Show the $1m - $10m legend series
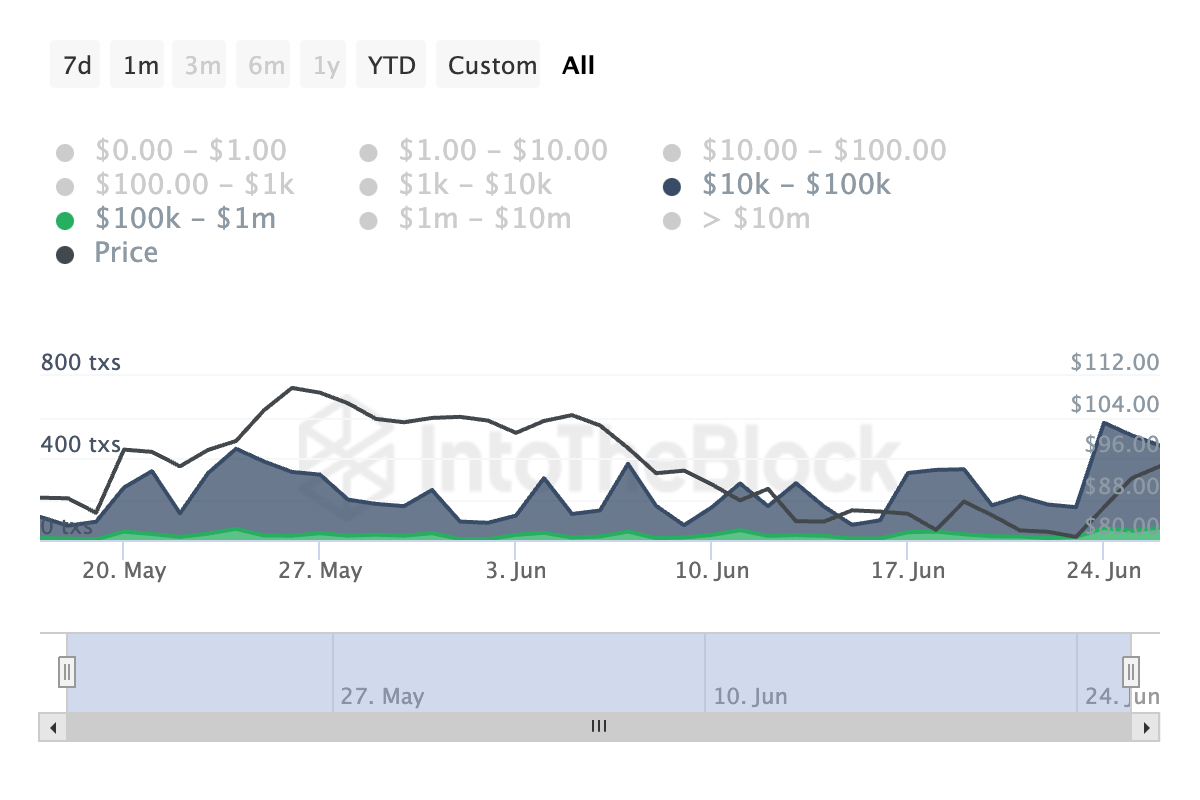Image resolution: width=1200 pixels, height=800 pixels. [368, 221]
